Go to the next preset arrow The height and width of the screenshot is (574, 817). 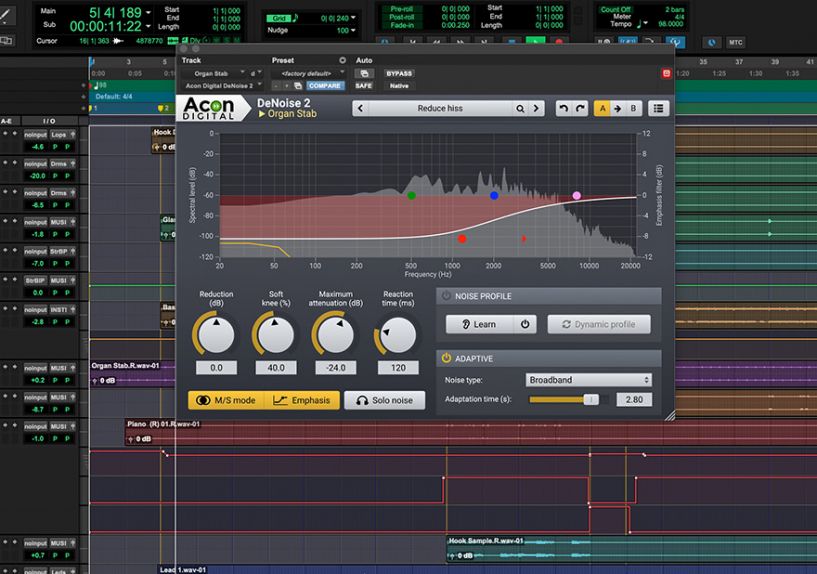(x=537, y=108)
